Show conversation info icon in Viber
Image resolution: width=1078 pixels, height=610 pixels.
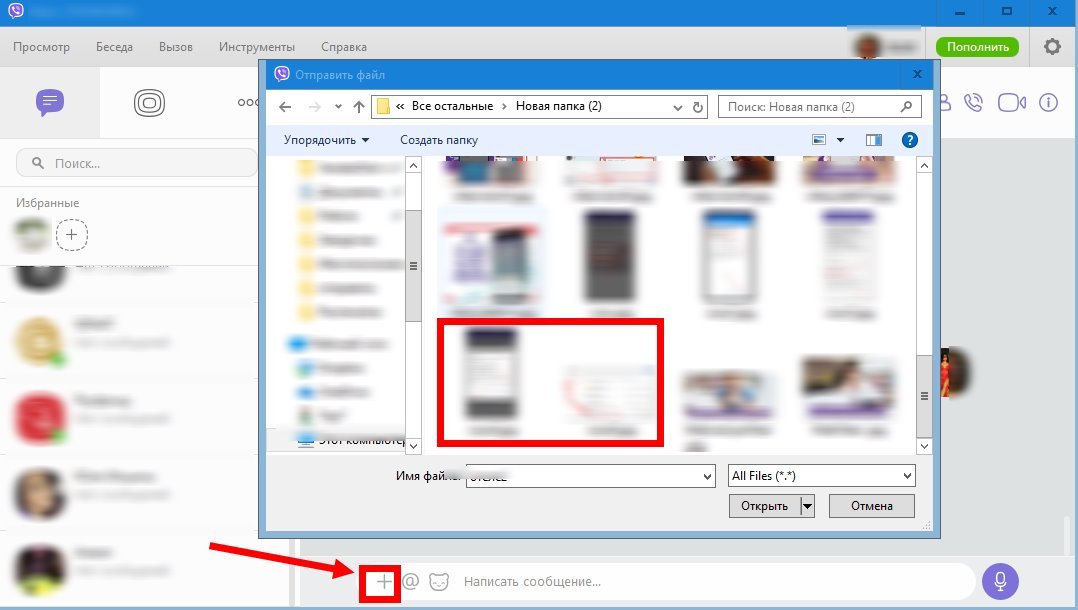click(1048, 103)
